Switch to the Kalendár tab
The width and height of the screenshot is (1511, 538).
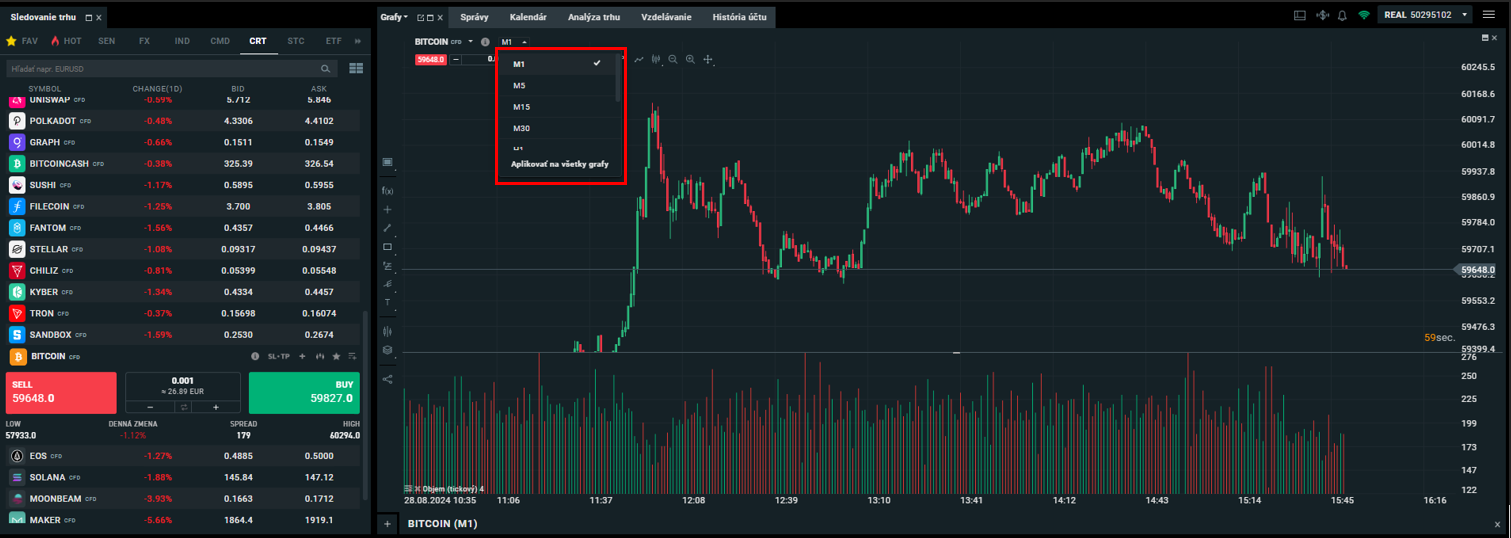[528, 17]
